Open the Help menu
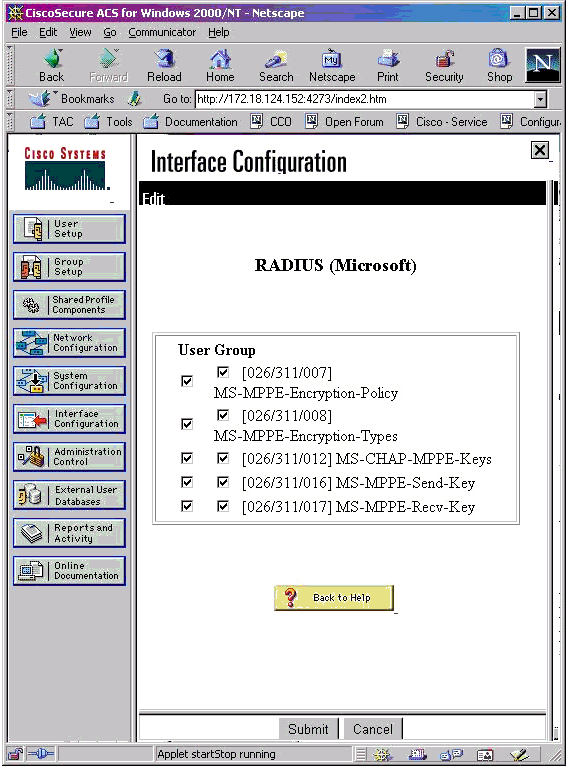566x766 pixels. tap(218, 33)
